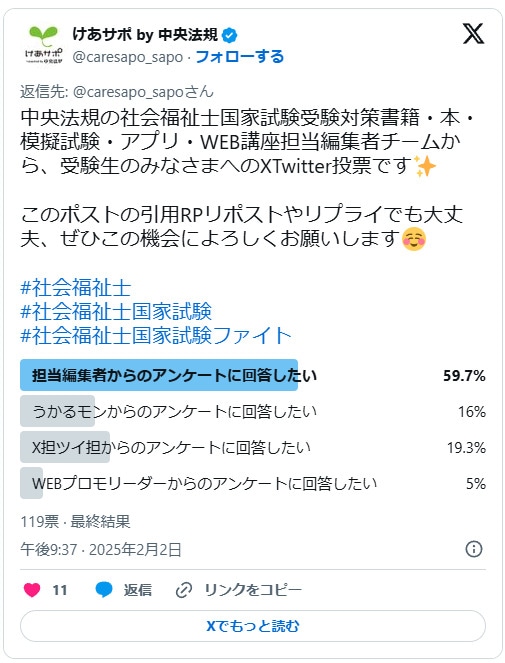This screenshot has height=663, width=505.
Task: Open the #社会福祉士 hashtag
Action: (76, 288)
